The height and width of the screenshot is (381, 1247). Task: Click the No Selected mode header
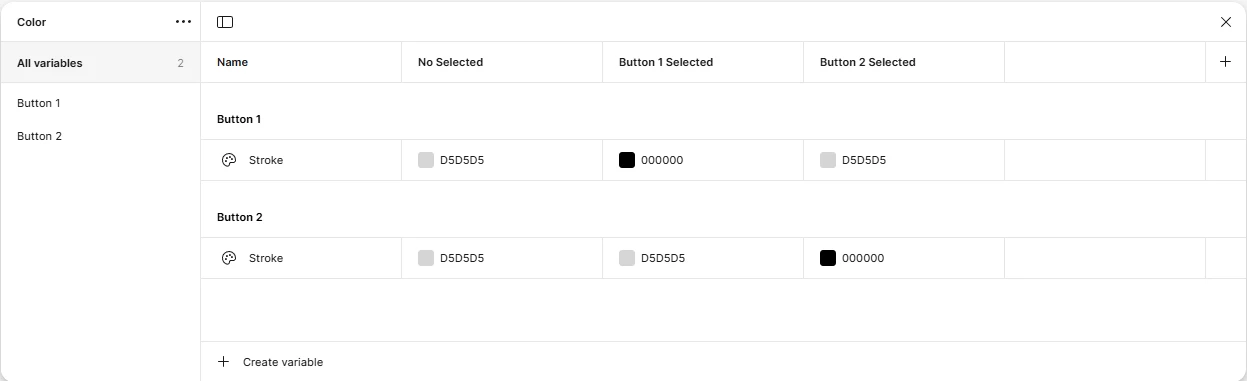(x=450, y=62)
